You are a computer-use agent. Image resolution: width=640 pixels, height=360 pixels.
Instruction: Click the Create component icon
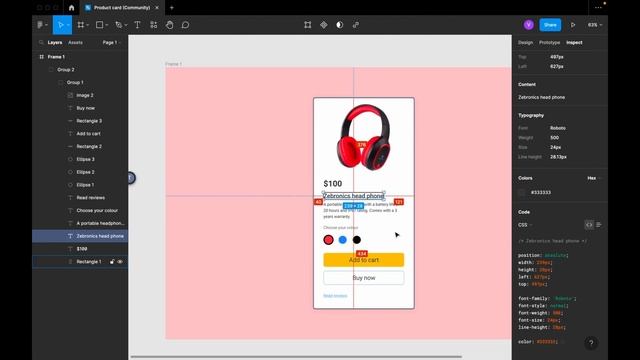(x=324, y=25)
